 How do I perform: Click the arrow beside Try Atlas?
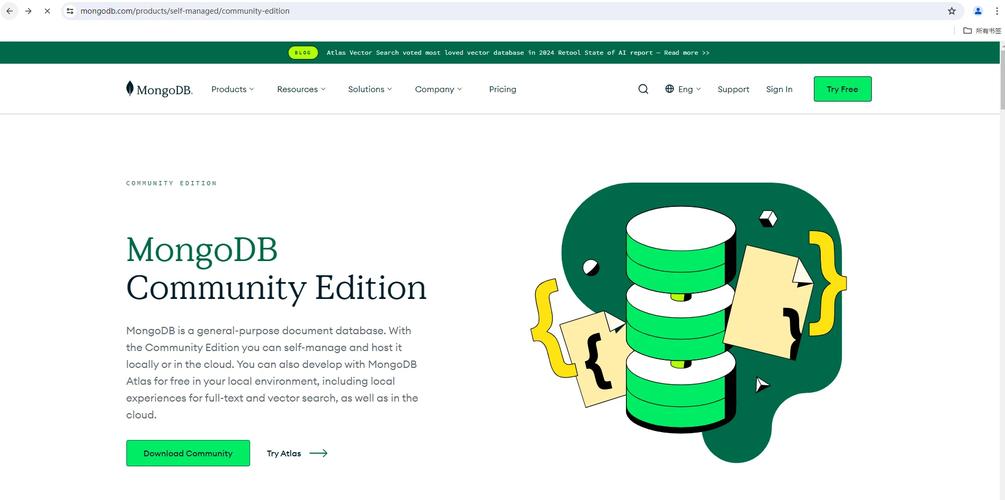319,453
